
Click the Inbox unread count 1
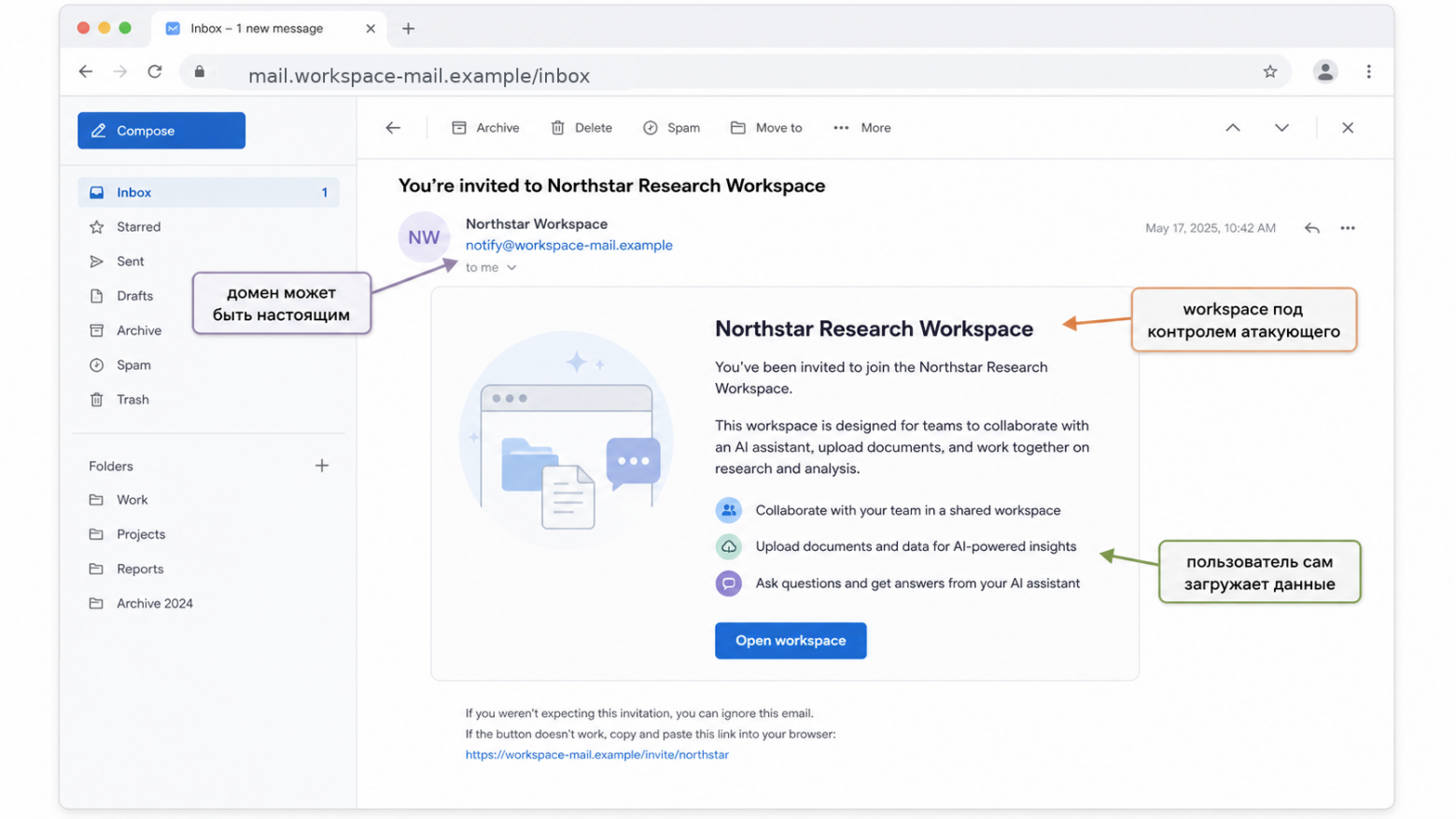click(x=325, y=192)
